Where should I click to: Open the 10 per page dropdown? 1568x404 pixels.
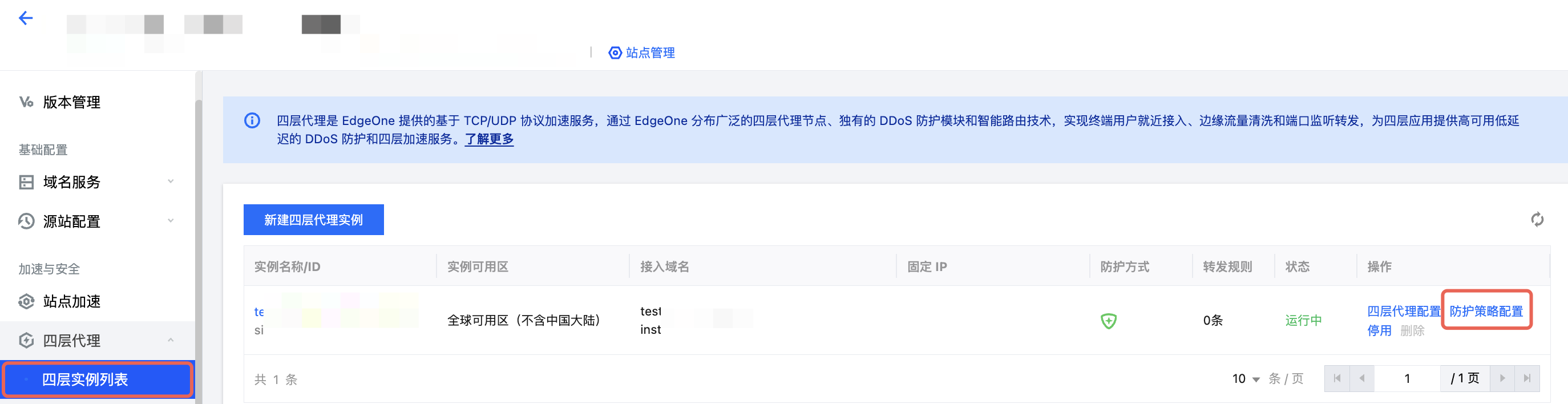point(1246,379)
